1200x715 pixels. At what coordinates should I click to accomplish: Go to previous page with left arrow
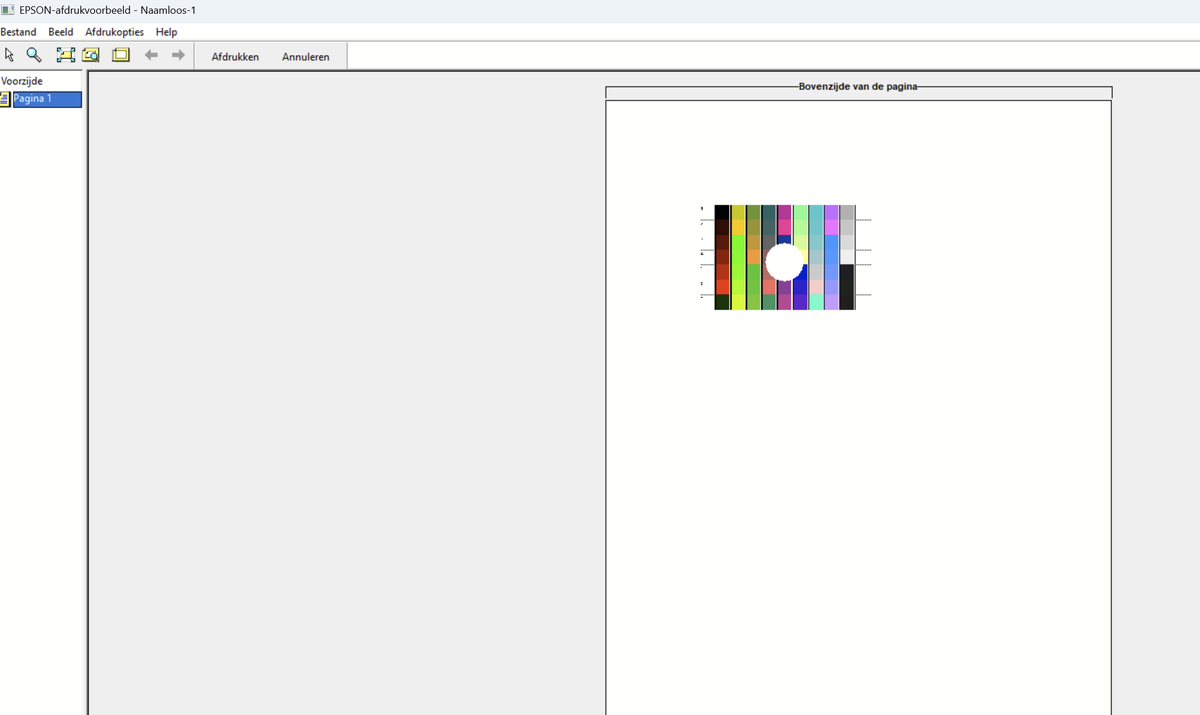pos(152,56)
